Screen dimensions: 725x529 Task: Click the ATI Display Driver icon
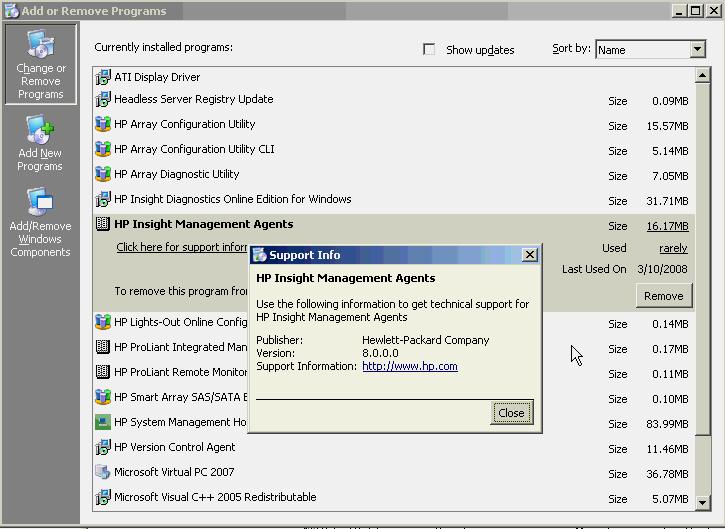coord(103,77)
